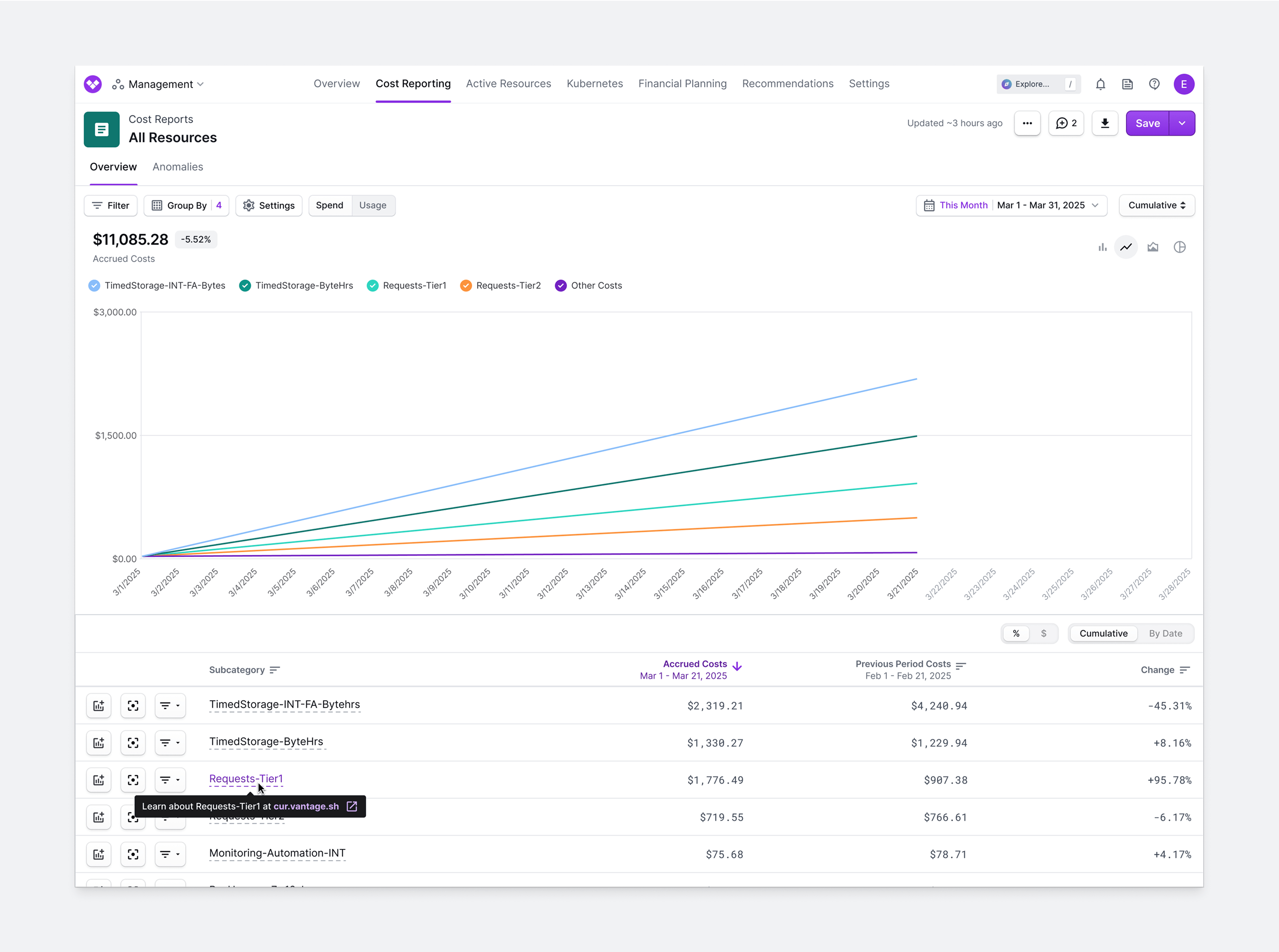Image resolution: width=1279 pixels, height=952 pixels.
Task: Switch table values to dollar mode
Action: [1043, 633]
